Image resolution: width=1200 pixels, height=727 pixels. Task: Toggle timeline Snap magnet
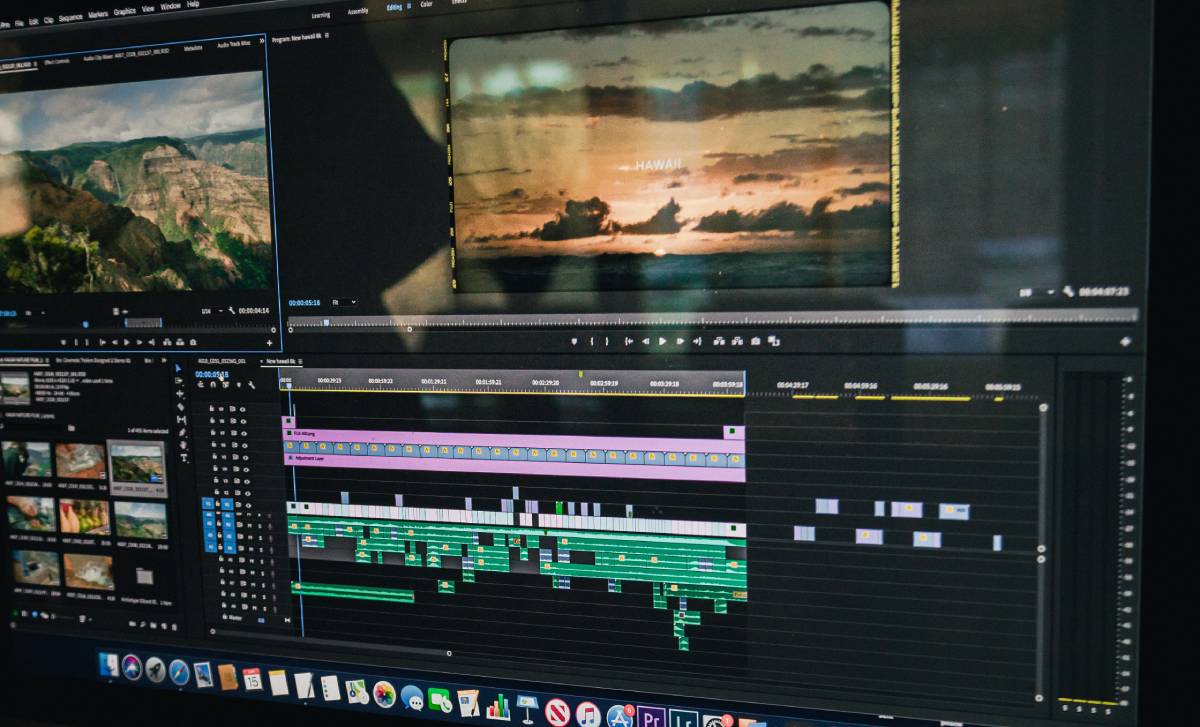(212, 385)
